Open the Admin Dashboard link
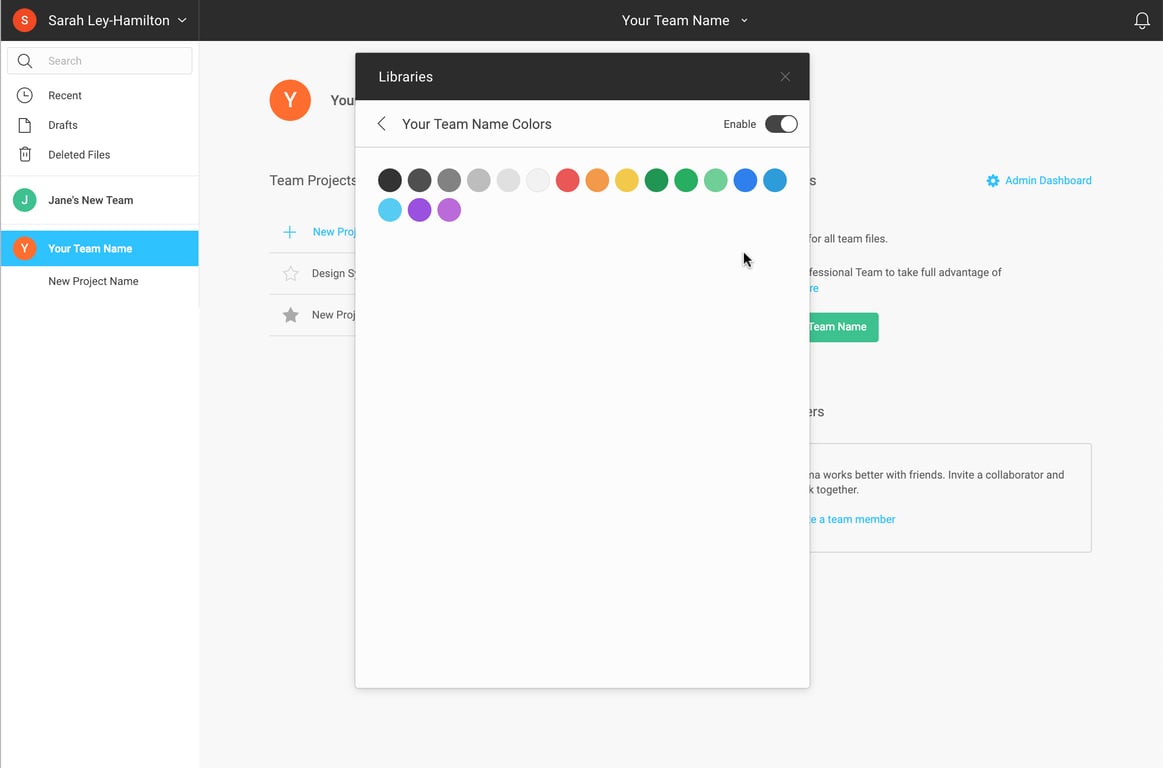1163x768 pixels. (x=1047, y=181)
